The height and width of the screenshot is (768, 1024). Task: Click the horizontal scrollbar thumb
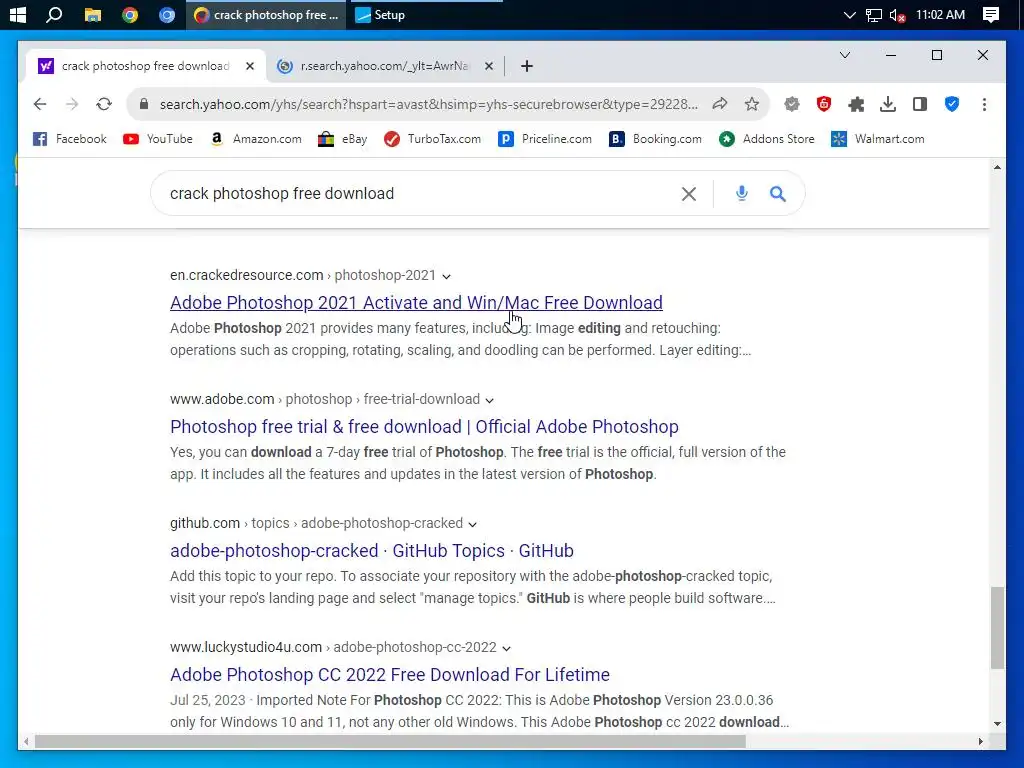390,741
